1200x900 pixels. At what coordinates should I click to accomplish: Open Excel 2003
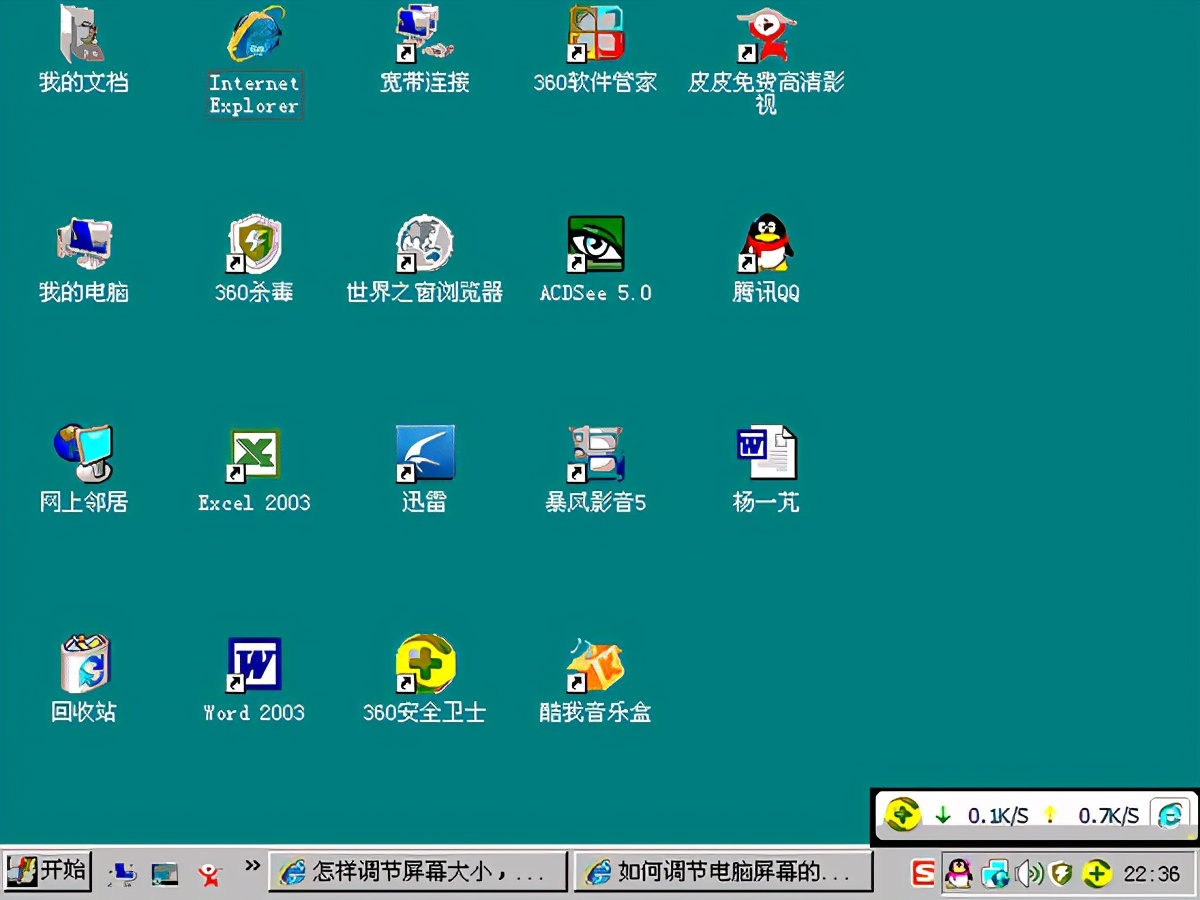[x=254, y=450]
